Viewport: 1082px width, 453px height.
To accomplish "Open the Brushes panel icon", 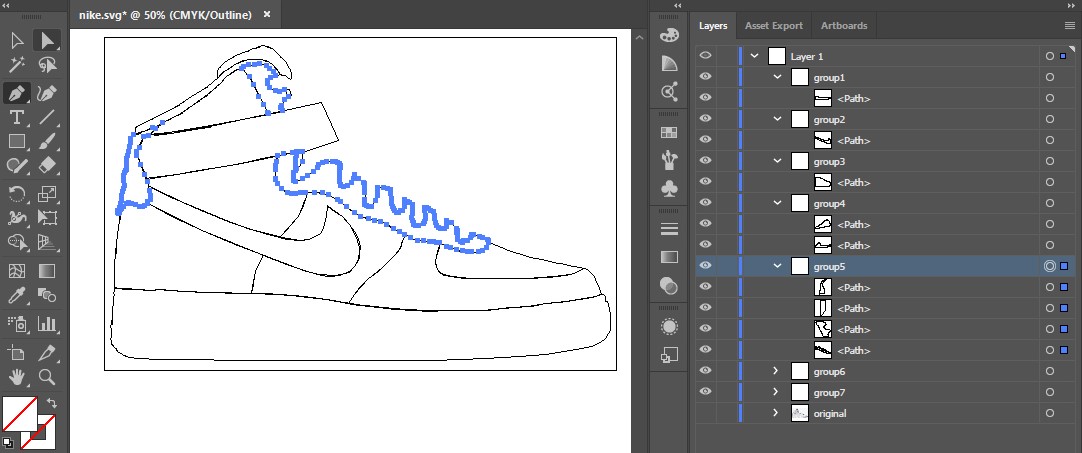I will click(x=669, y=160).
